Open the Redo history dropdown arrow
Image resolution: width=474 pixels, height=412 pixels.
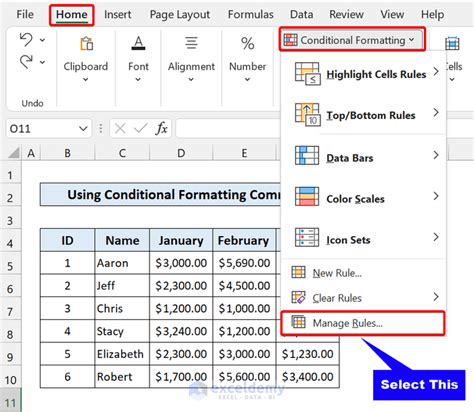pos(42,62)
